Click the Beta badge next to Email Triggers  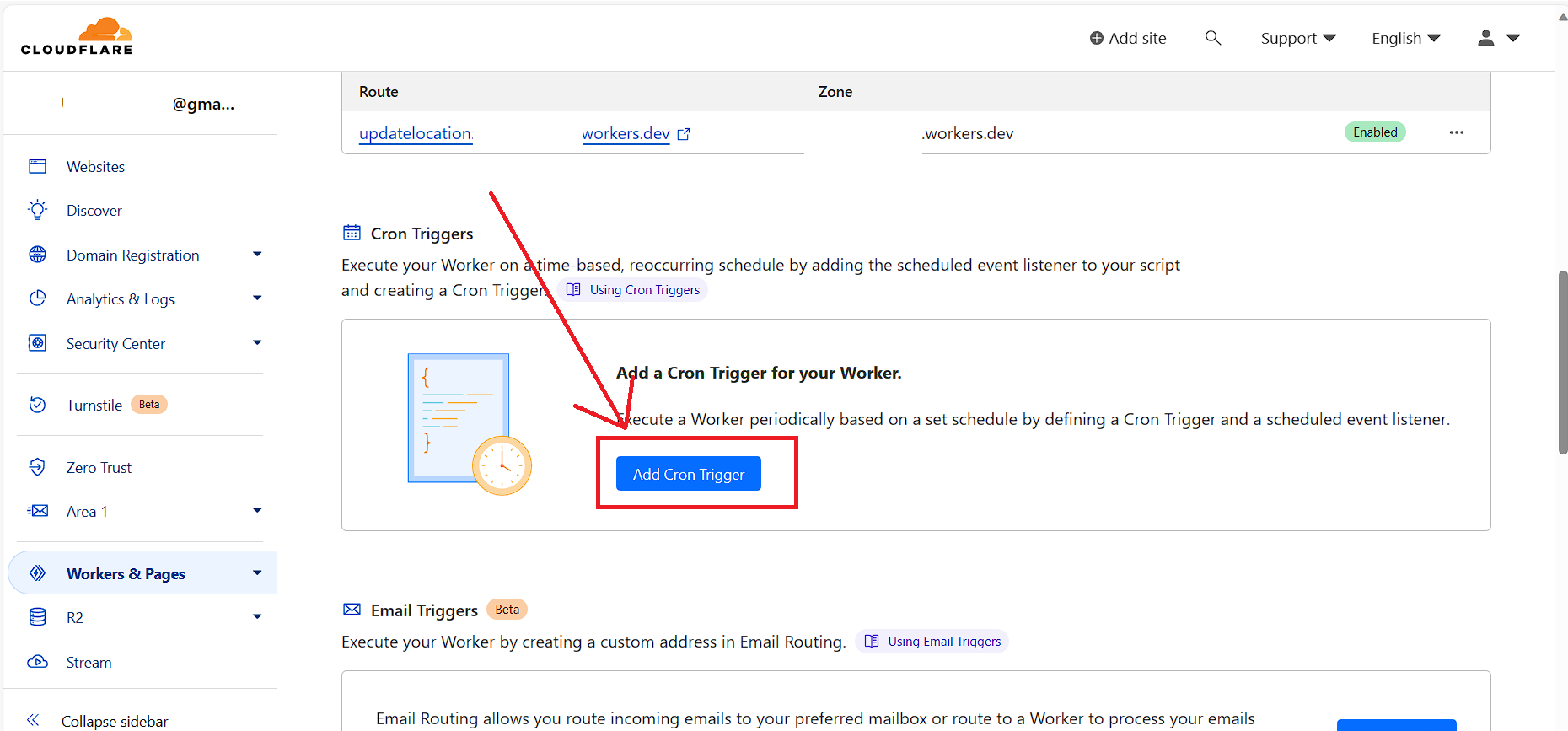point(507,610)
